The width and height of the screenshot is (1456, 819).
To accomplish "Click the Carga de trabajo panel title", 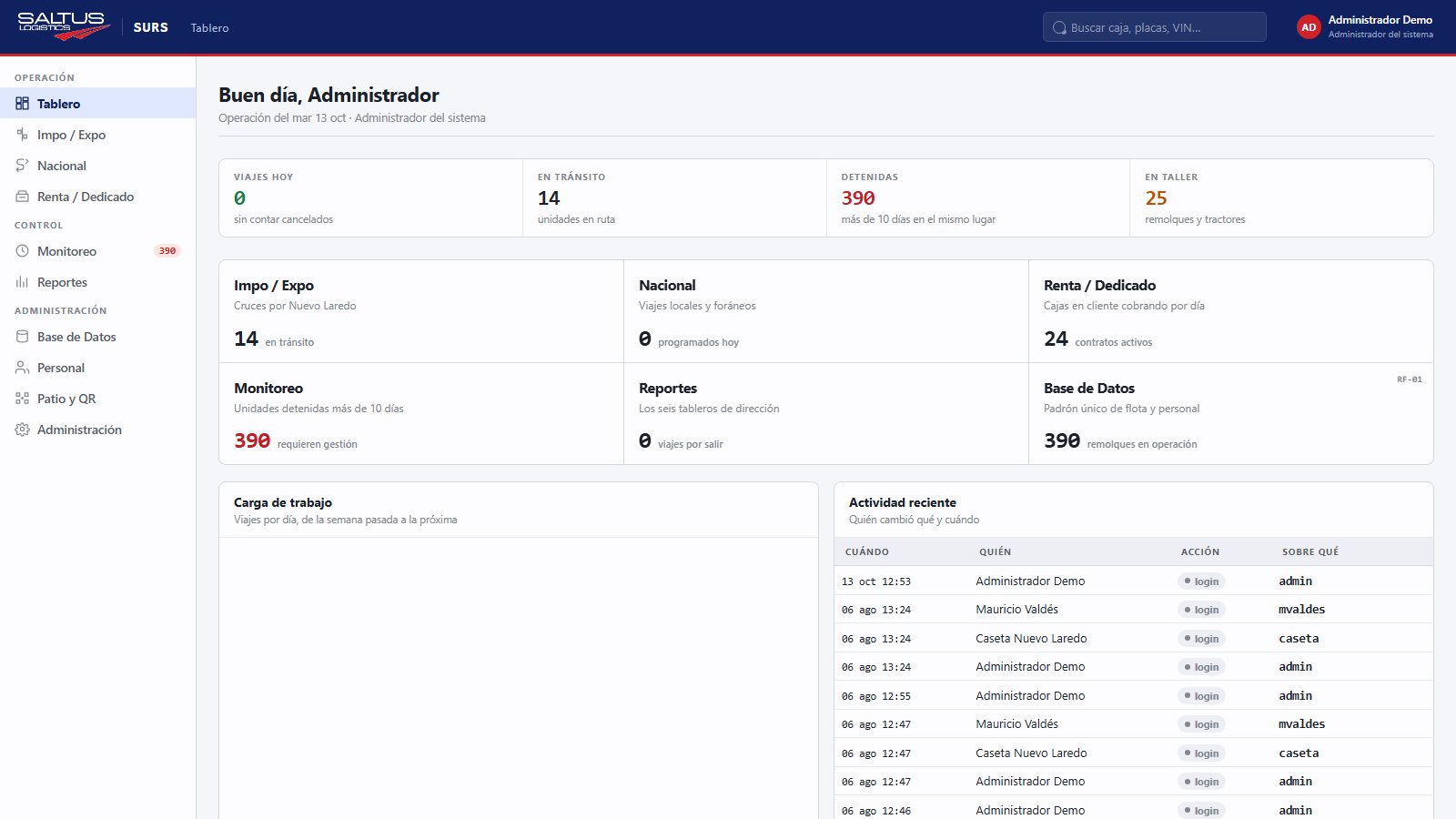I will tap(283, 502).
